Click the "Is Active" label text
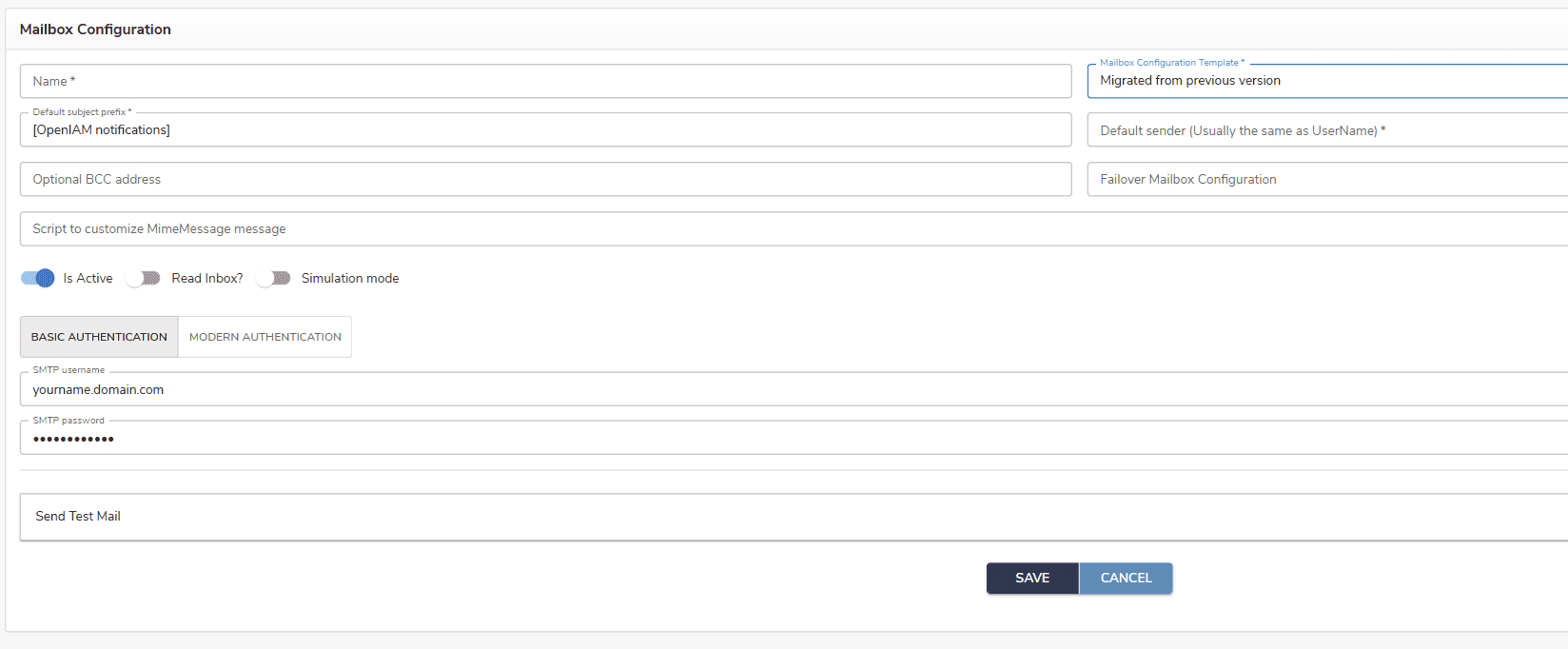Screen dimensions: 1568x649 pyautogui.click(x=88, y=278)
